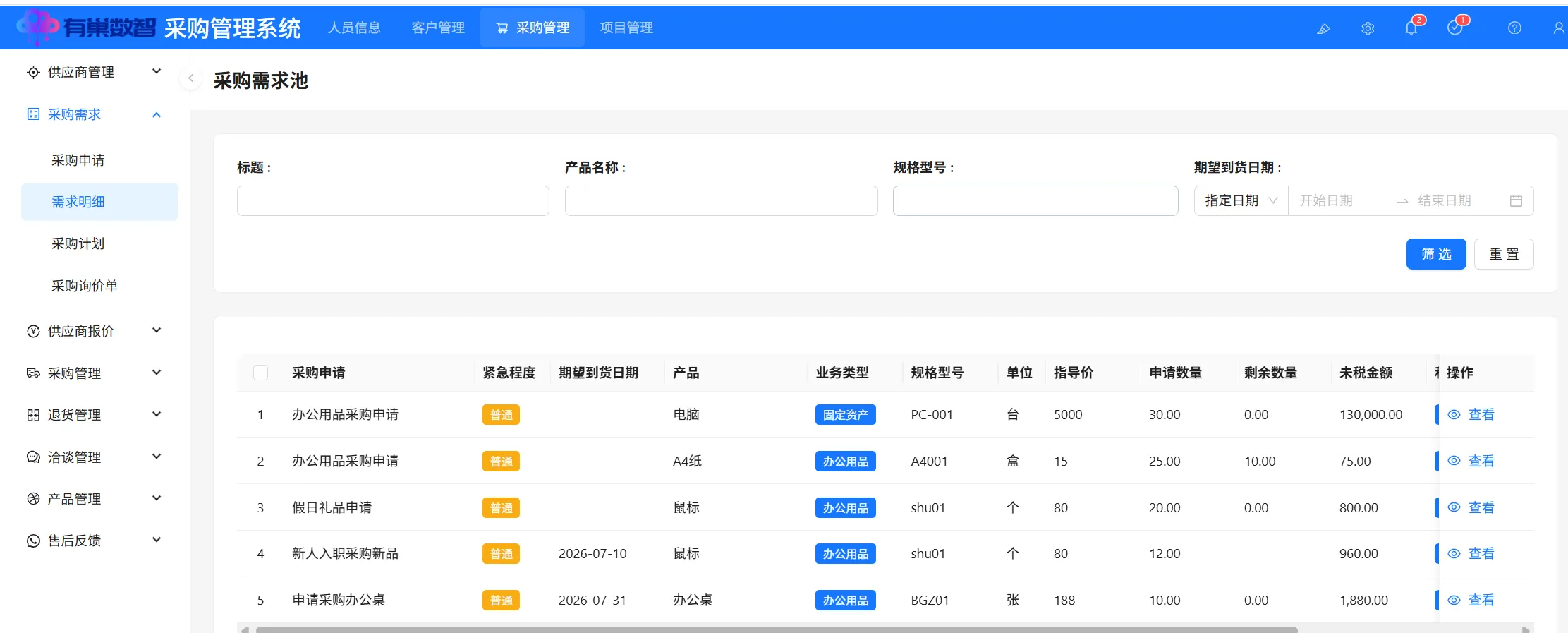Click the theme brush icon in header
The image size is (1568, 633).
pyautogui.click(x=1323, y=28)
